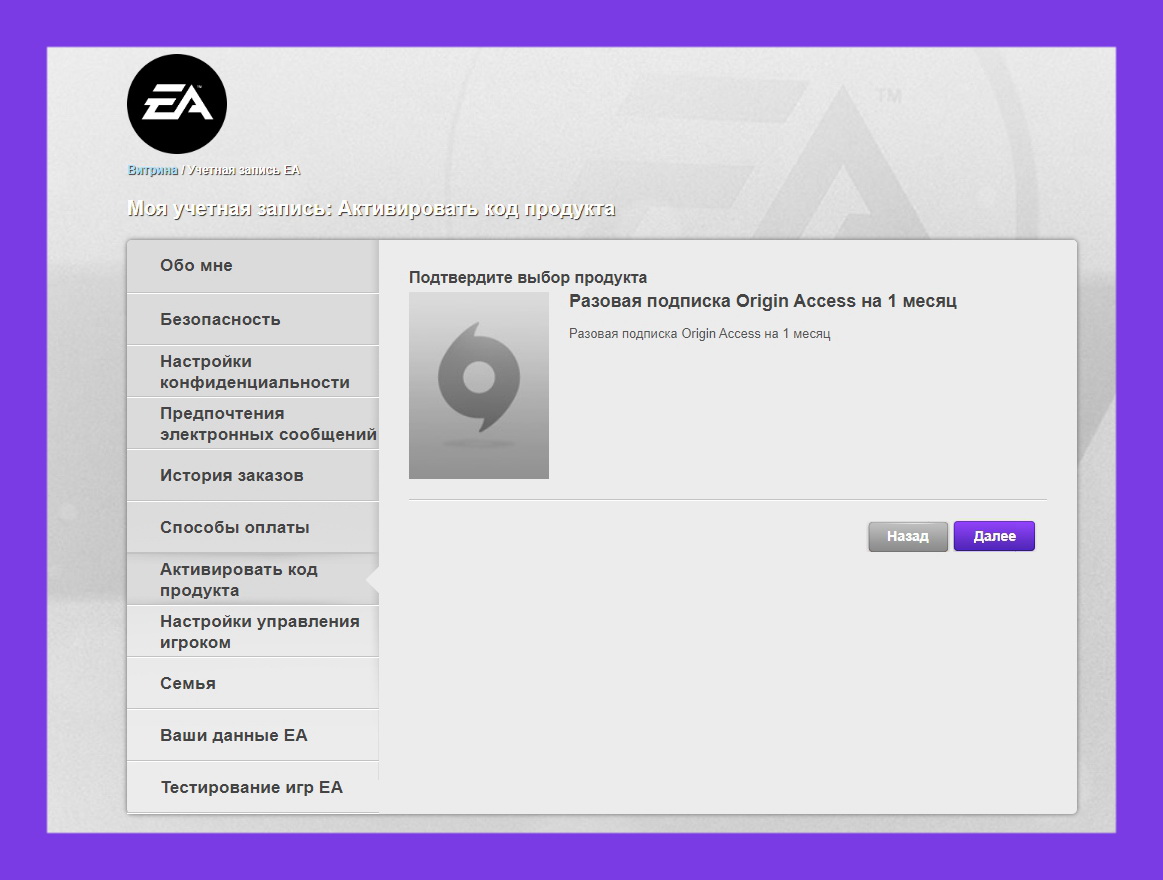
Task: Open Ваши данные EA
Action: pyautogui.click(x=253, y=735)
